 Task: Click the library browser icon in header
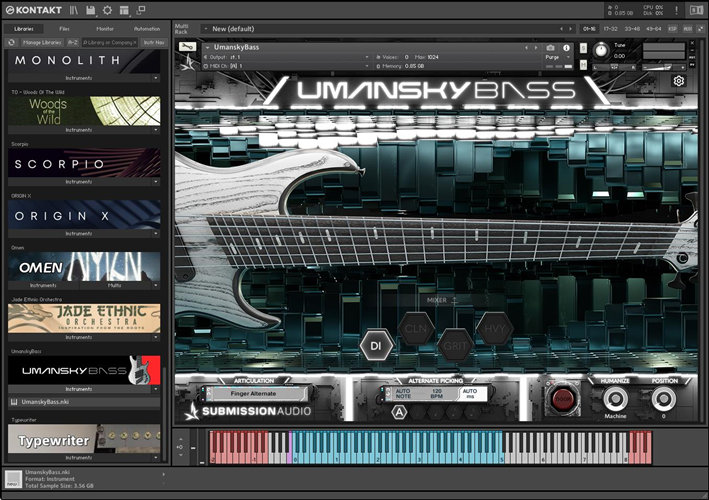click(74, 10)
